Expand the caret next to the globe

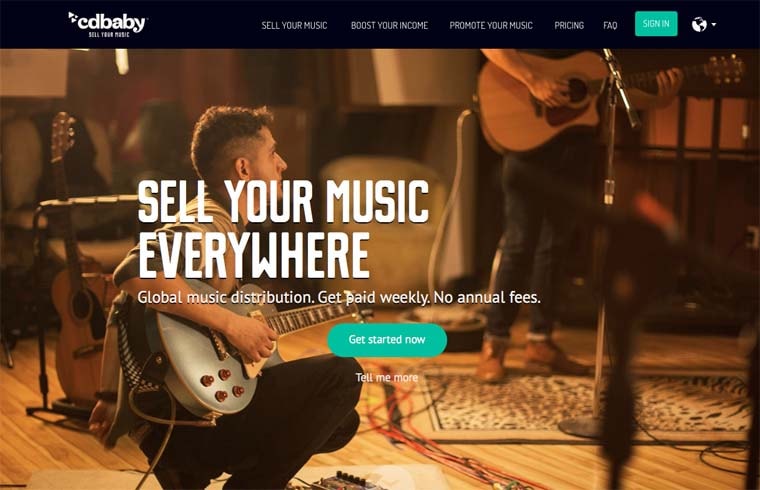pos(713,24)
